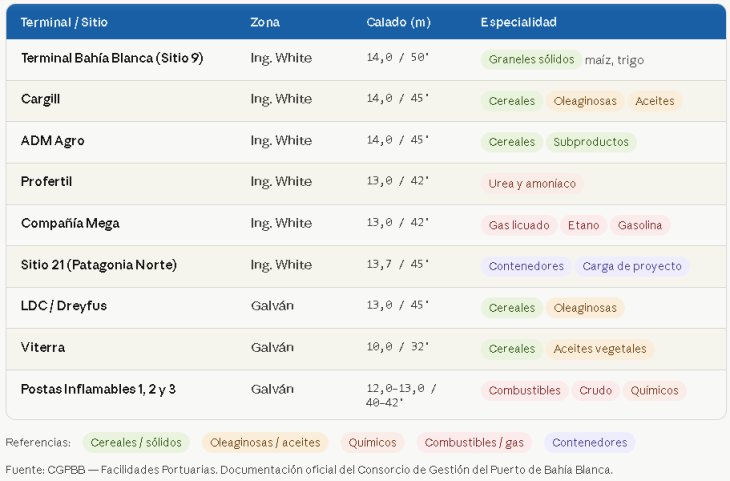Sort by the Zona column header
Screen dimensions: 730x481
coord(265,22)
